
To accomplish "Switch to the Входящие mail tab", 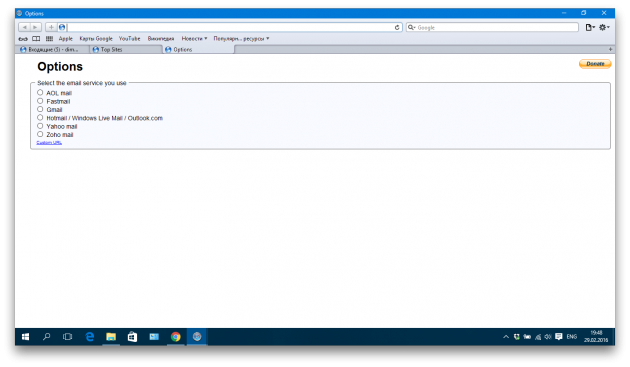I will (x=53, y=49).
